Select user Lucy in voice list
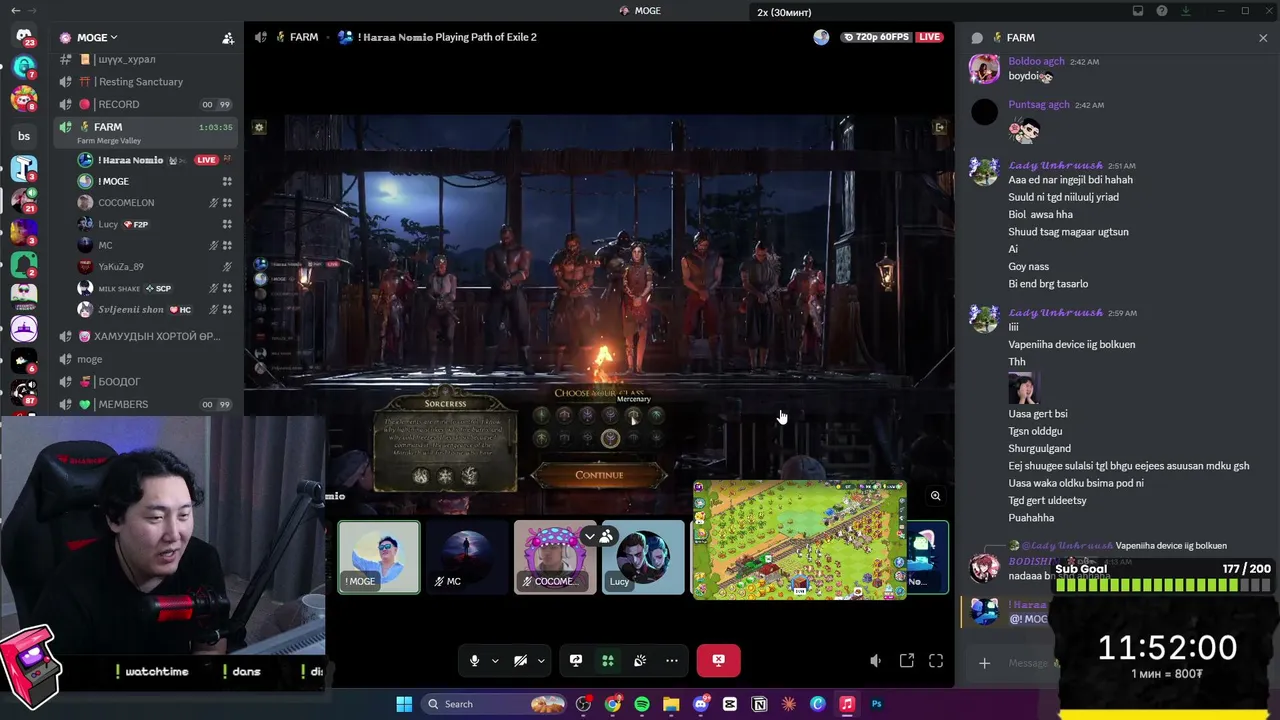The width and height of the screenshot is (1280, 720). click(155, 224)
